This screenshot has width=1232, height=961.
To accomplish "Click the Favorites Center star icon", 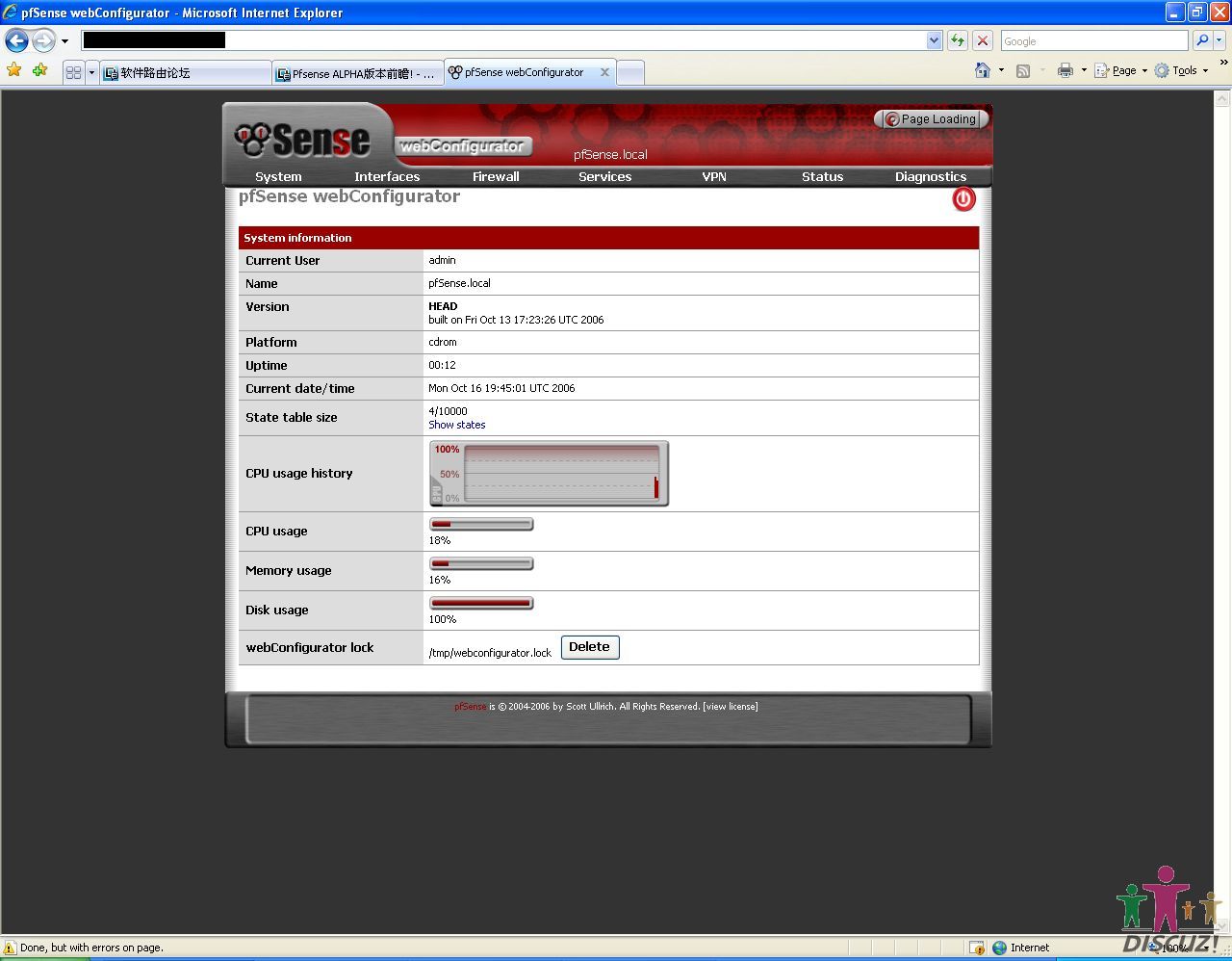I will (13, 70).
